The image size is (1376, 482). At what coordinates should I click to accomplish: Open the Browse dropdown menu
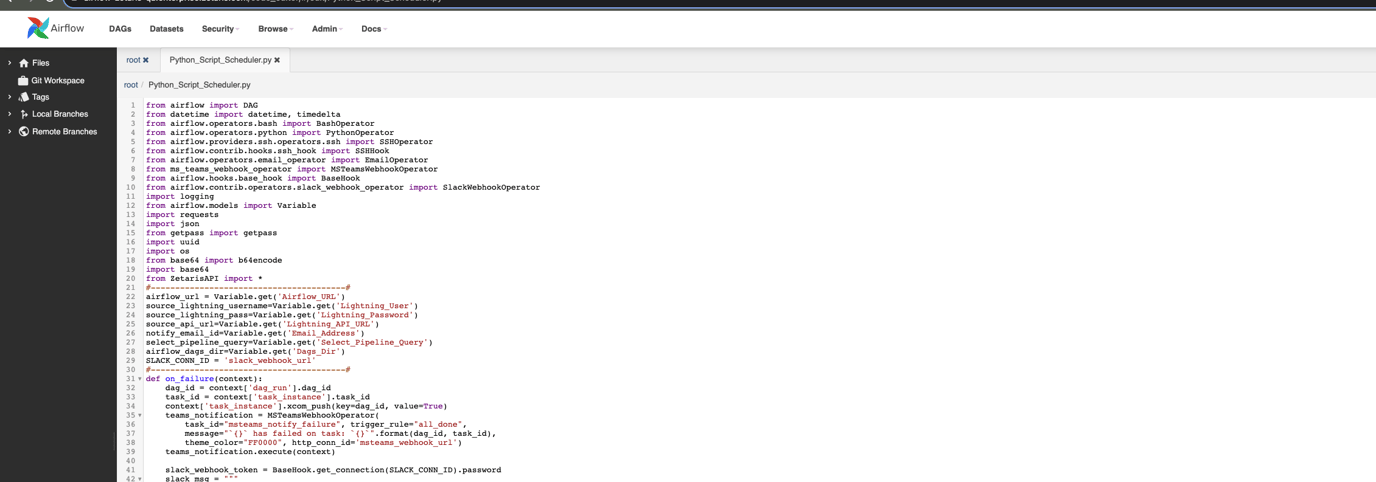[275, 29]
